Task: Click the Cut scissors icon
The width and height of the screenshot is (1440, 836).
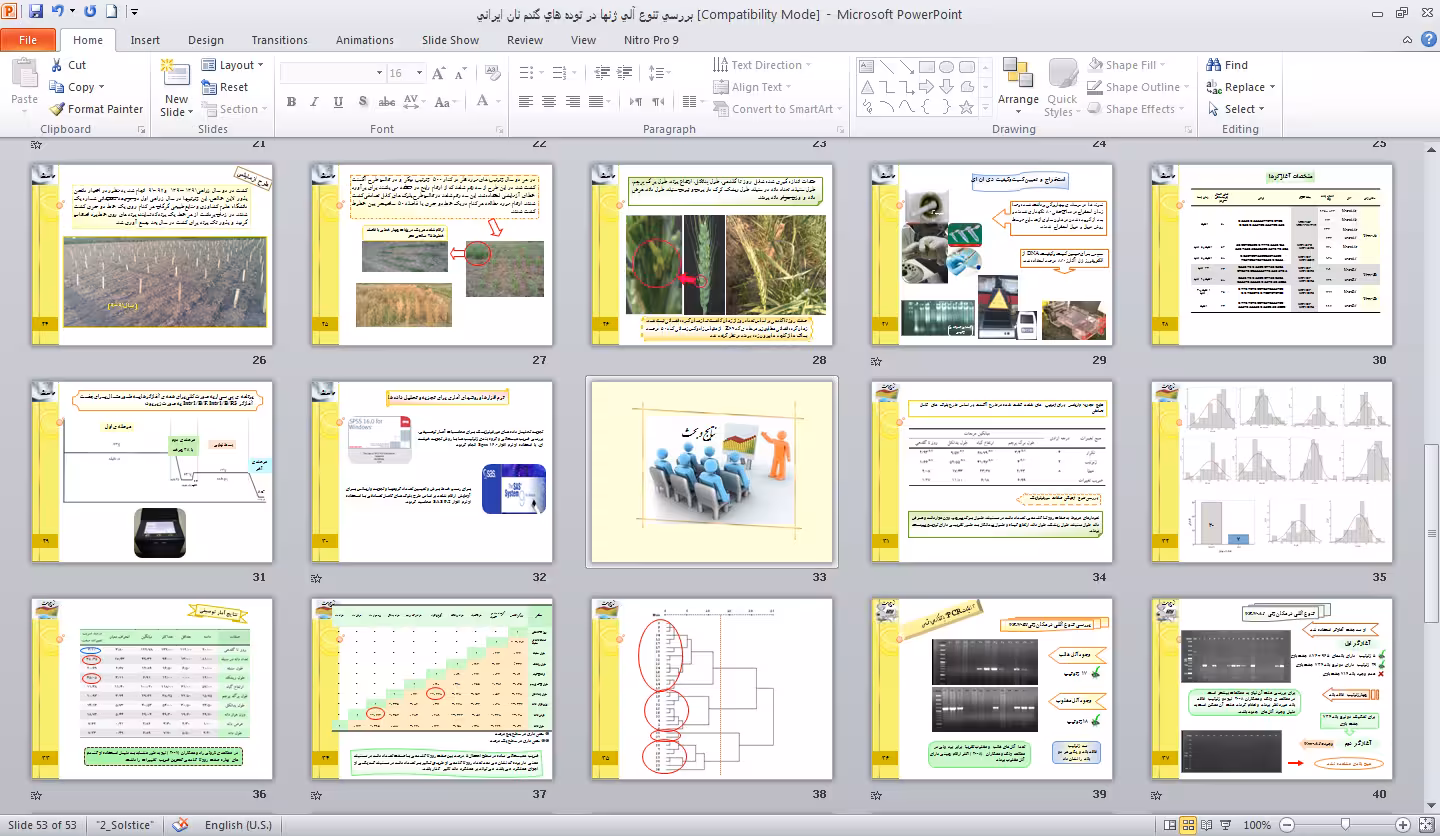Action: pos(57,65)
